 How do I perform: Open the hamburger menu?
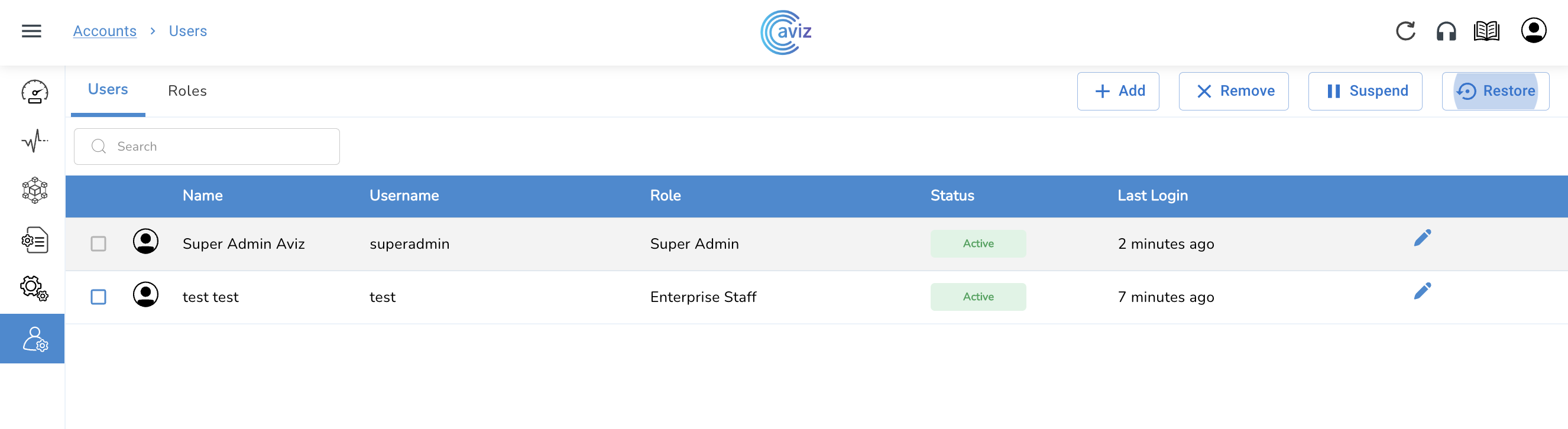coord(32,31)
